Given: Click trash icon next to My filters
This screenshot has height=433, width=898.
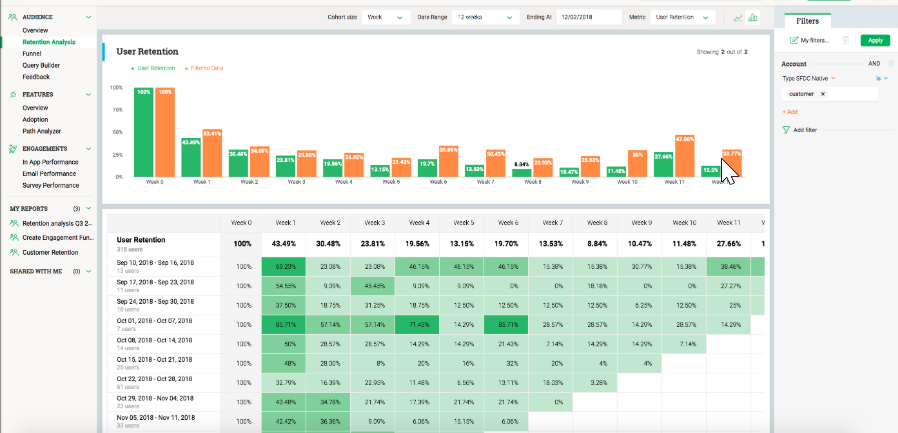Looking at the screenshot, I should click(x=846, y=40).
